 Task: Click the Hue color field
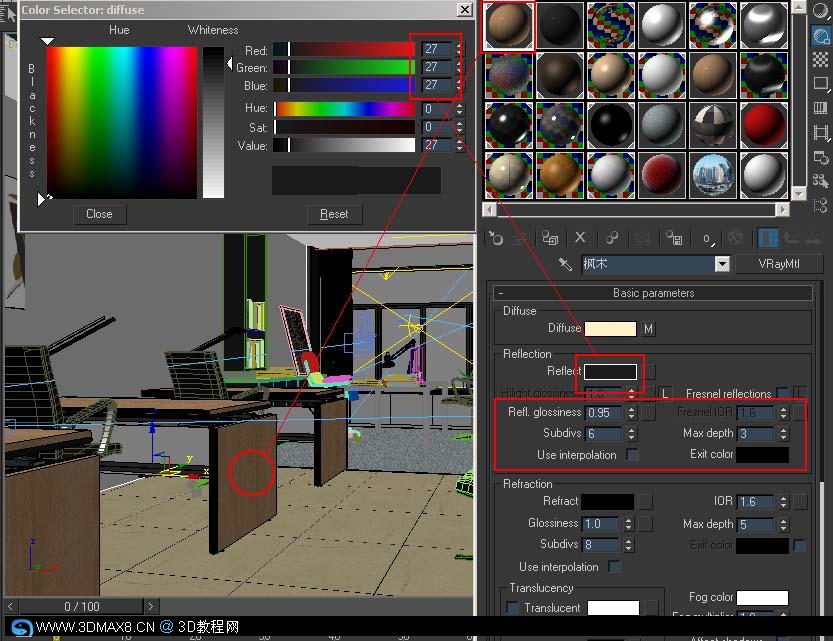point(122,123)
